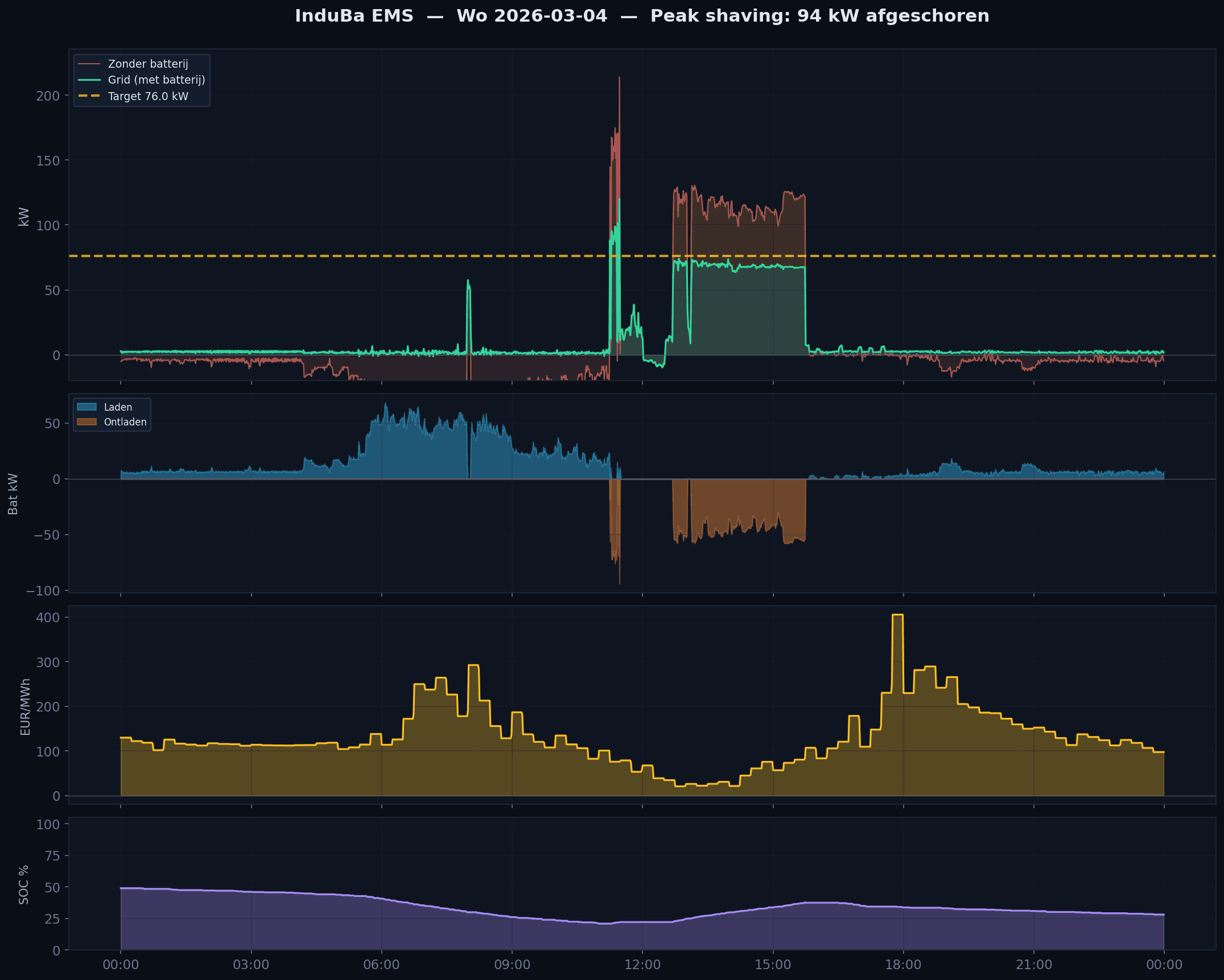This screenshot has width=1224, height=980.
Task: Click the orange Ontladen legend swatch
Action: pyautogui.click(x=86, y=422)
